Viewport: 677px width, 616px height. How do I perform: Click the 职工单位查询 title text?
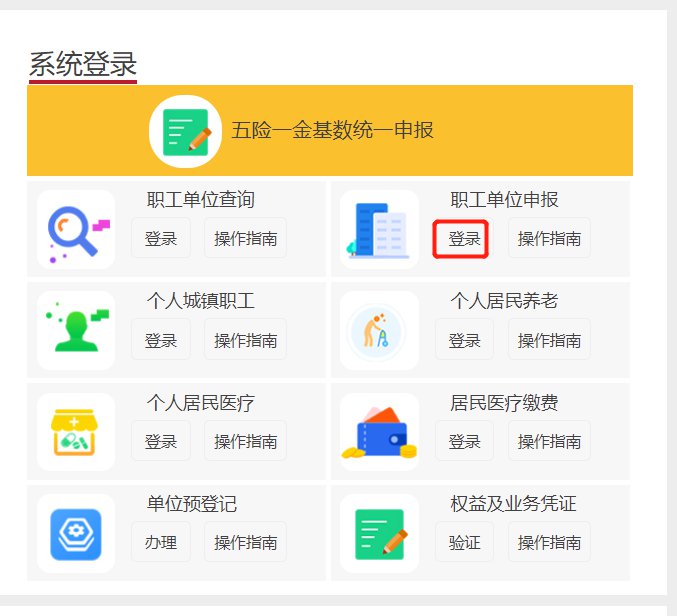tap(200, 199)
